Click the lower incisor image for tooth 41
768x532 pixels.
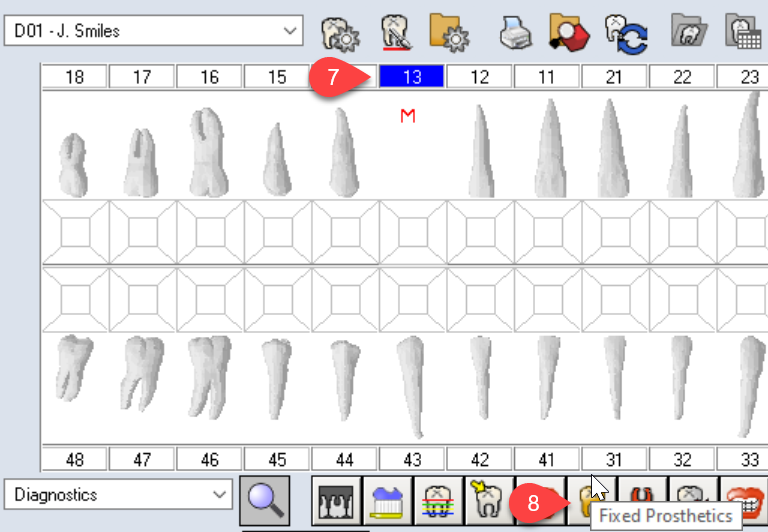[548, 378]
